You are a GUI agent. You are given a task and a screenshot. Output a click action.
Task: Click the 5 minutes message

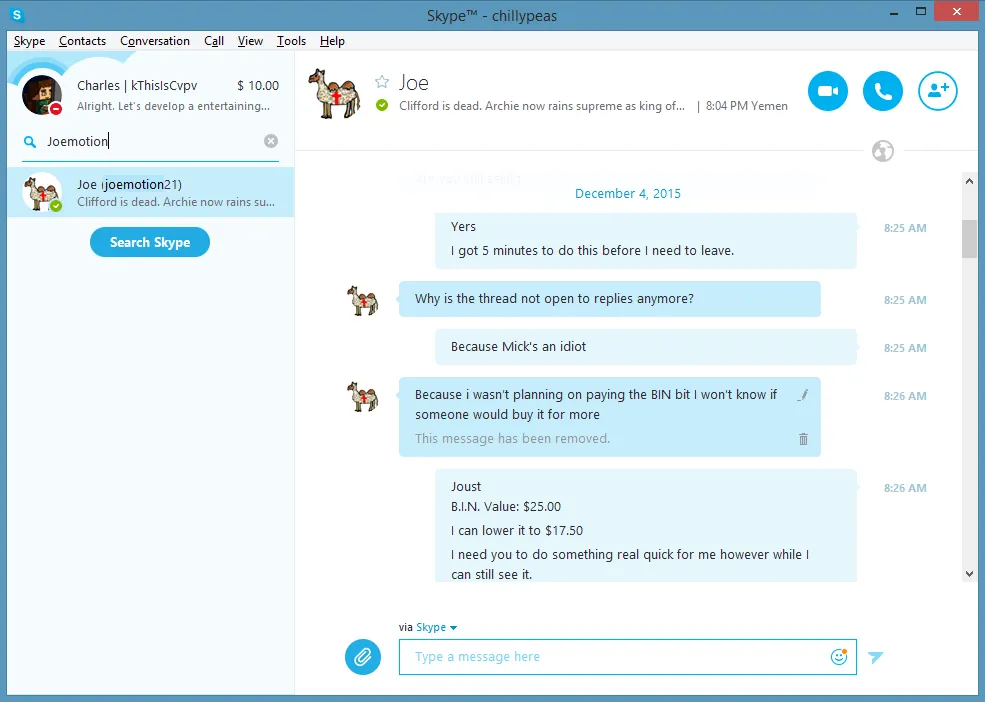tap(592, 251)
